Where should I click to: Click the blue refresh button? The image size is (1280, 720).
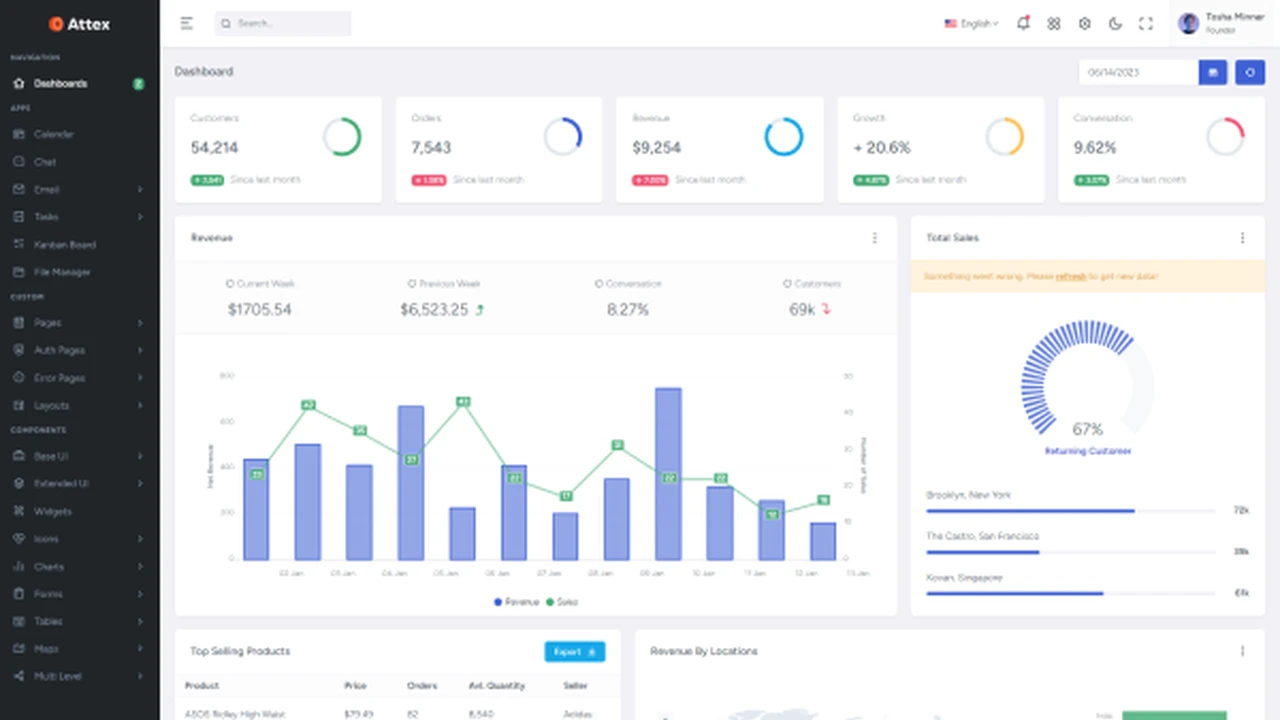coord(1250,72)
